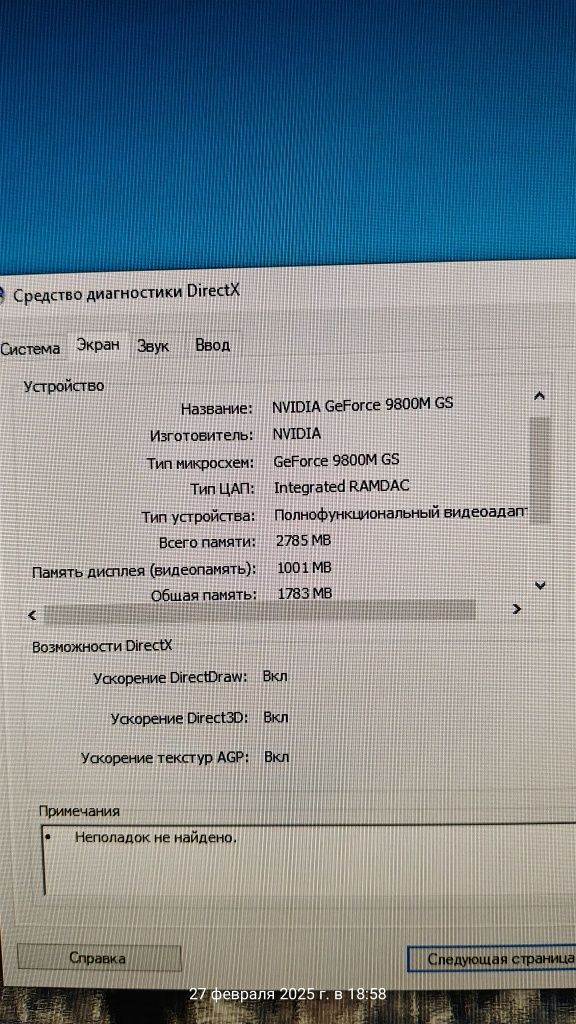This screenshot has height=1024, width=576.
Task: Click the Ускорение DirectDraw label
Action: tap(170, 677)
